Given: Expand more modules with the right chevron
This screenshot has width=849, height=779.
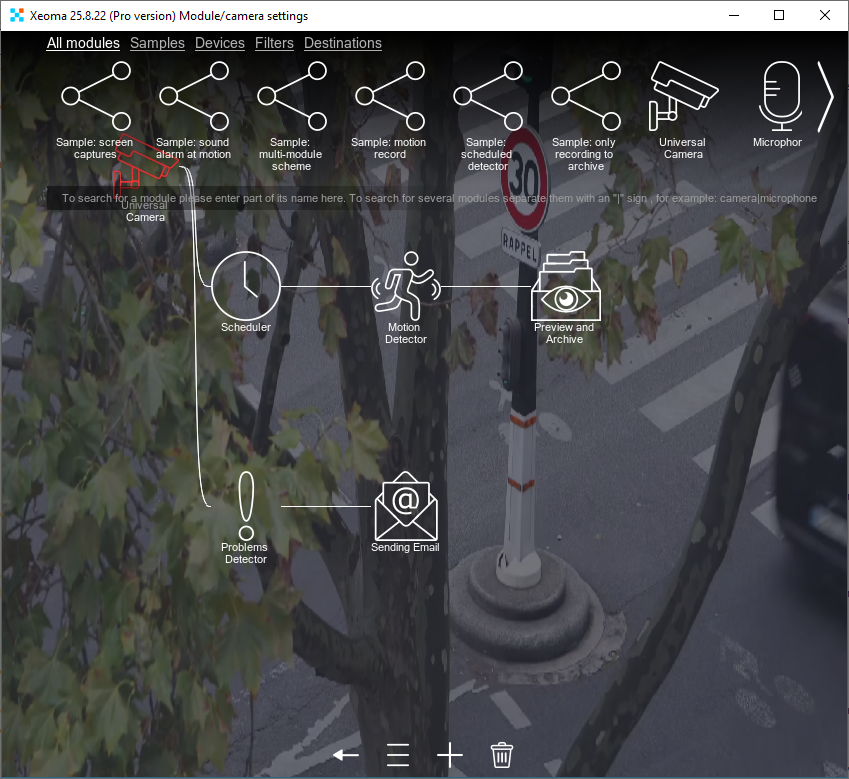Looking at the screenshot, I should pos(829,98).
